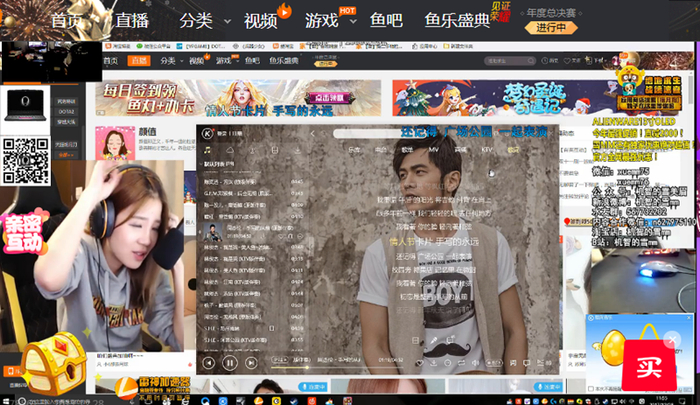This screenshot has height=405, width=700.
Task: Favorite current song with heart icon
Action: tap(419, 363)
